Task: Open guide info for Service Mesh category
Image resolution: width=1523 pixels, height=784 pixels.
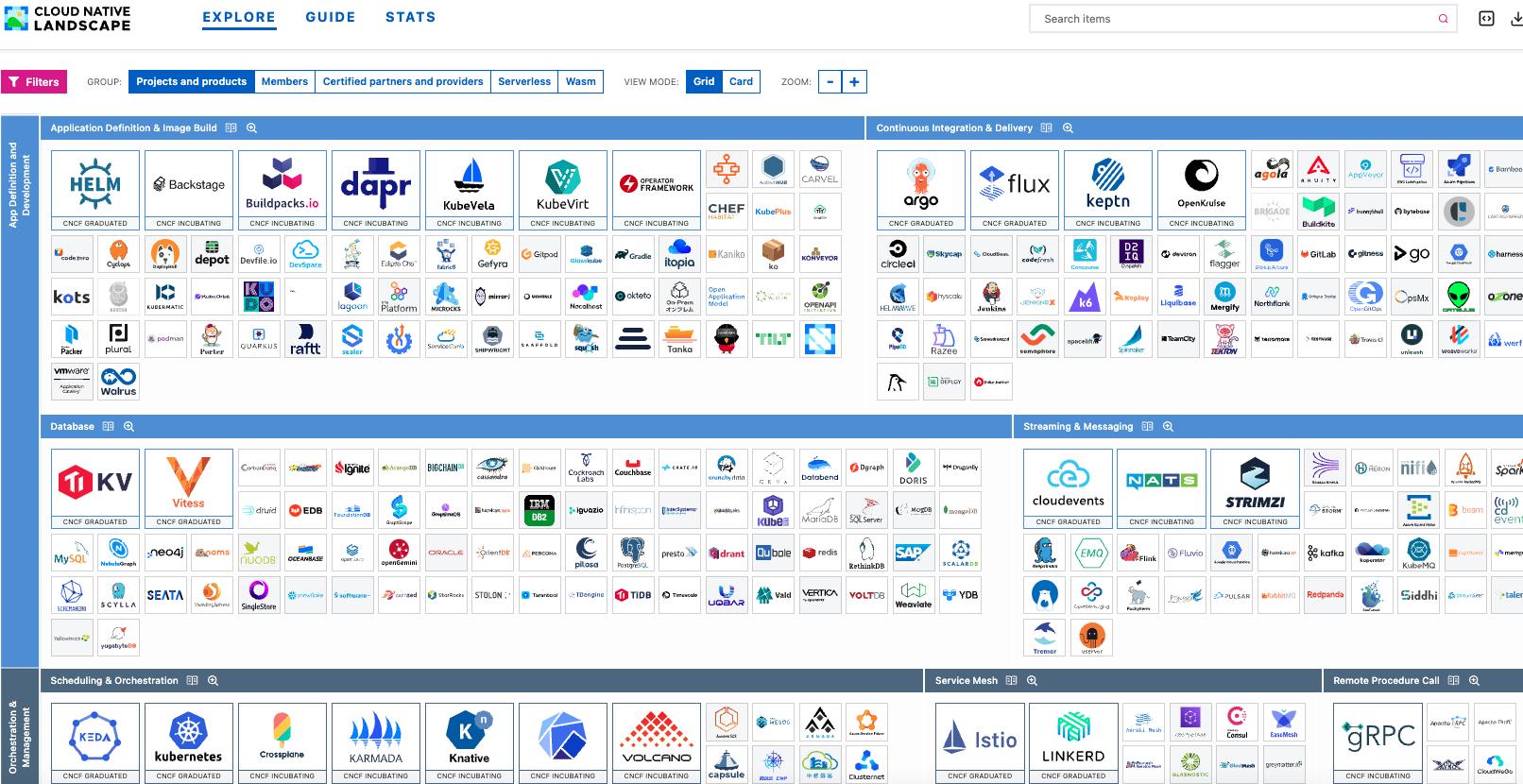Action: [1012, 681]
